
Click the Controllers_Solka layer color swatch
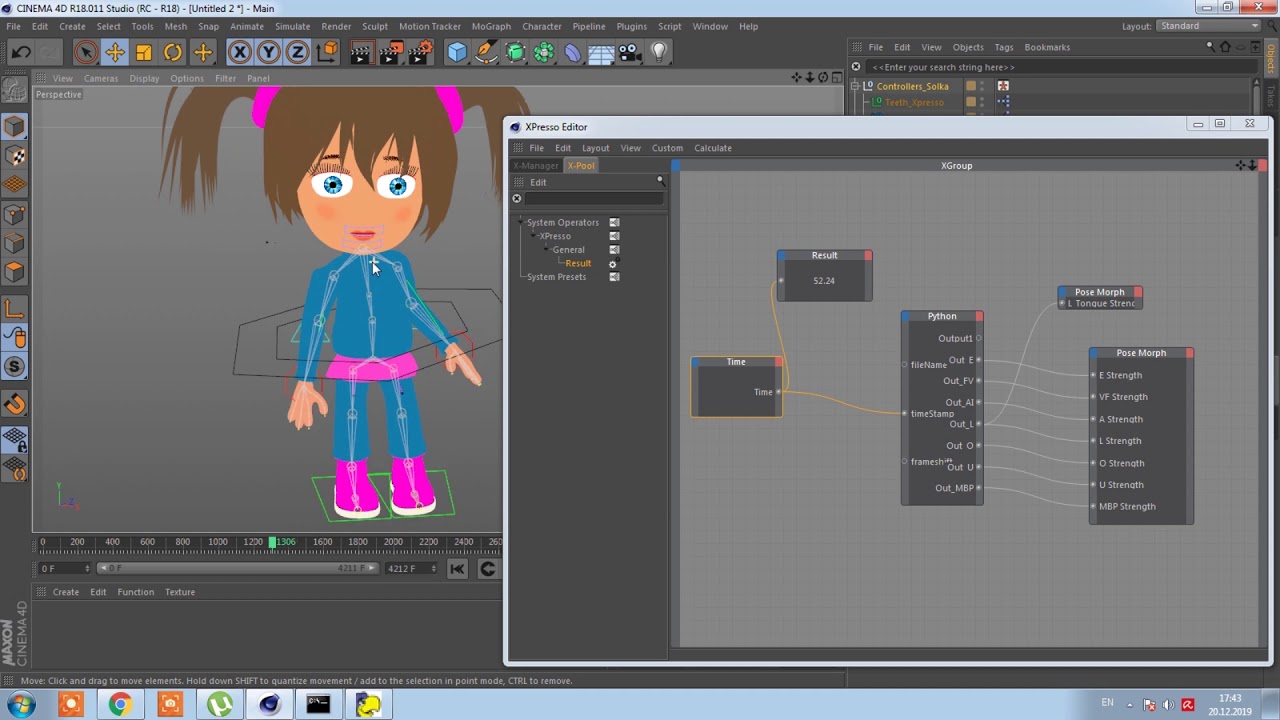(x=970, y=86)
